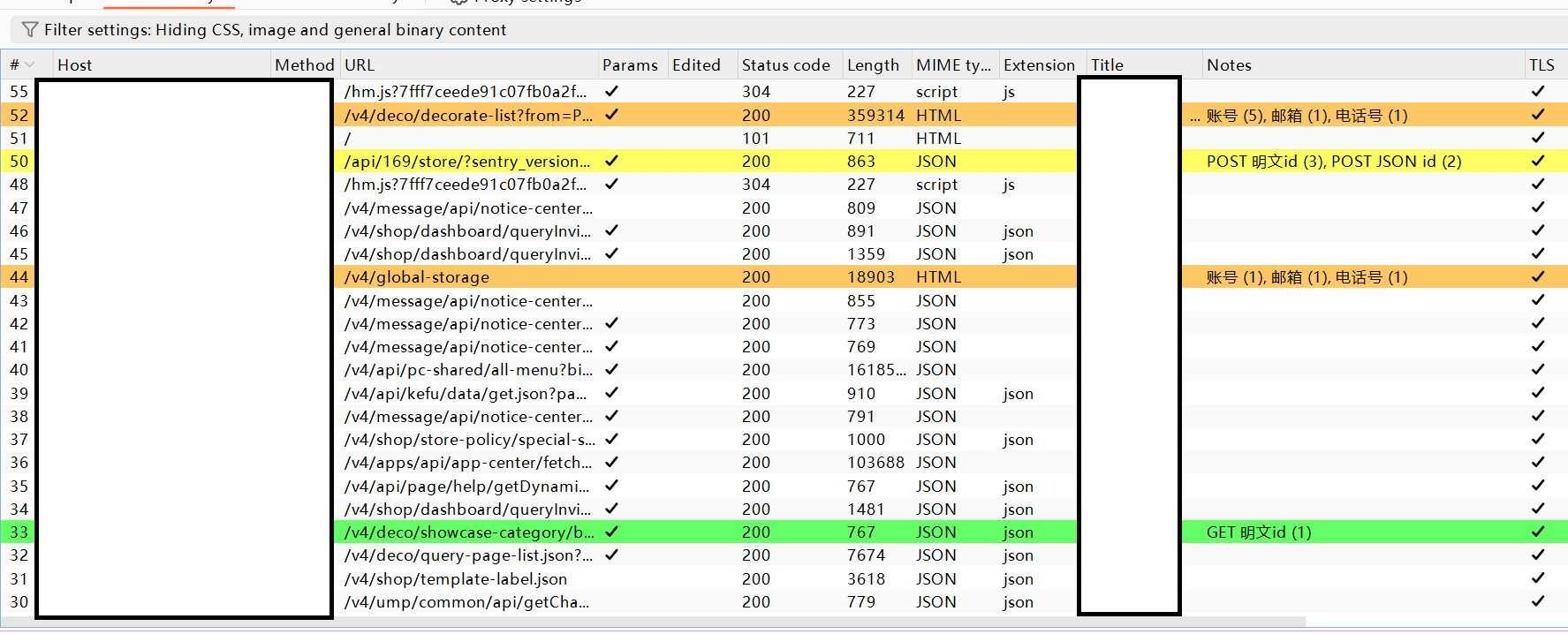Click the note 'GET 明文id (1)'
This screenshot has height=634, width=1568.
click(x=1258, y=532)
